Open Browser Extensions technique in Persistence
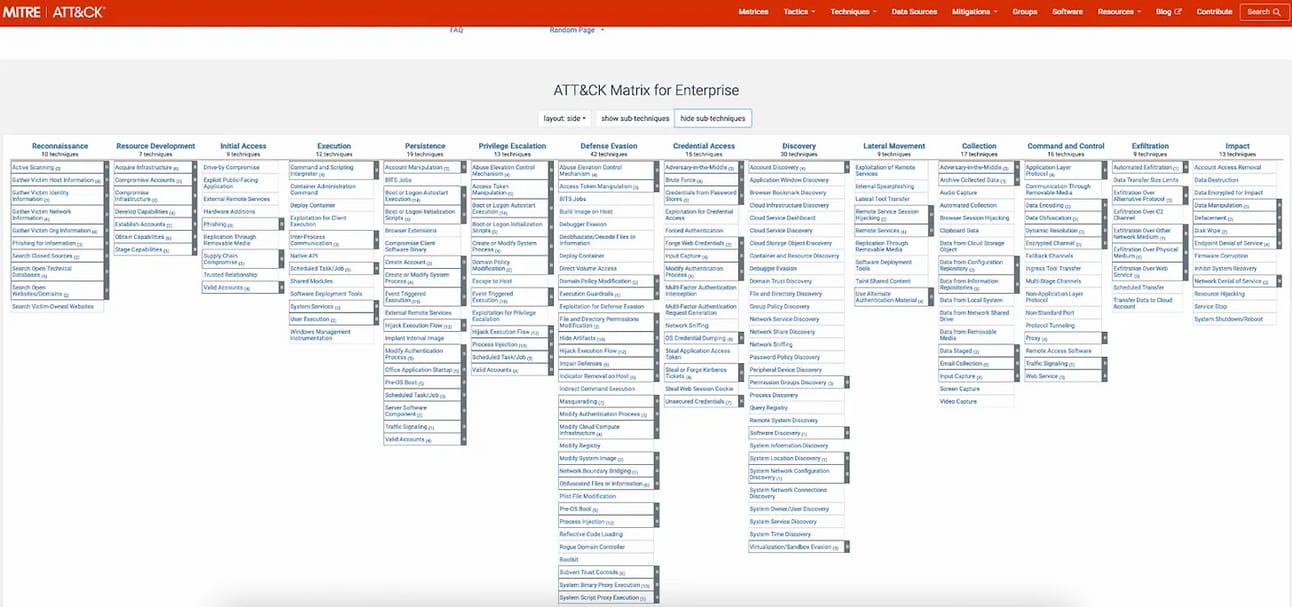Viewport: 1292px width, 607px height. (411, 230)
